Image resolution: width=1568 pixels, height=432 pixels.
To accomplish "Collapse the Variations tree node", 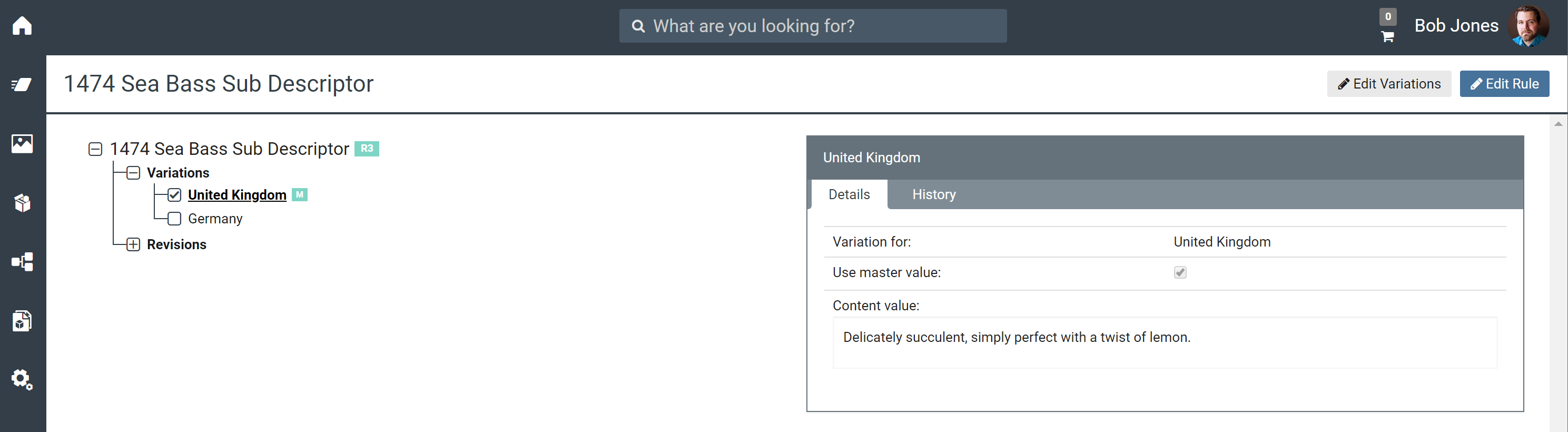I will pyautogui.click(x=134, y=173).
